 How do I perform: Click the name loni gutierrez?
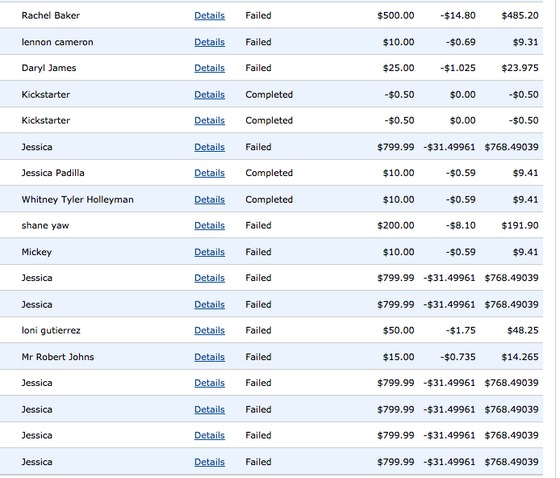point(51,330)
